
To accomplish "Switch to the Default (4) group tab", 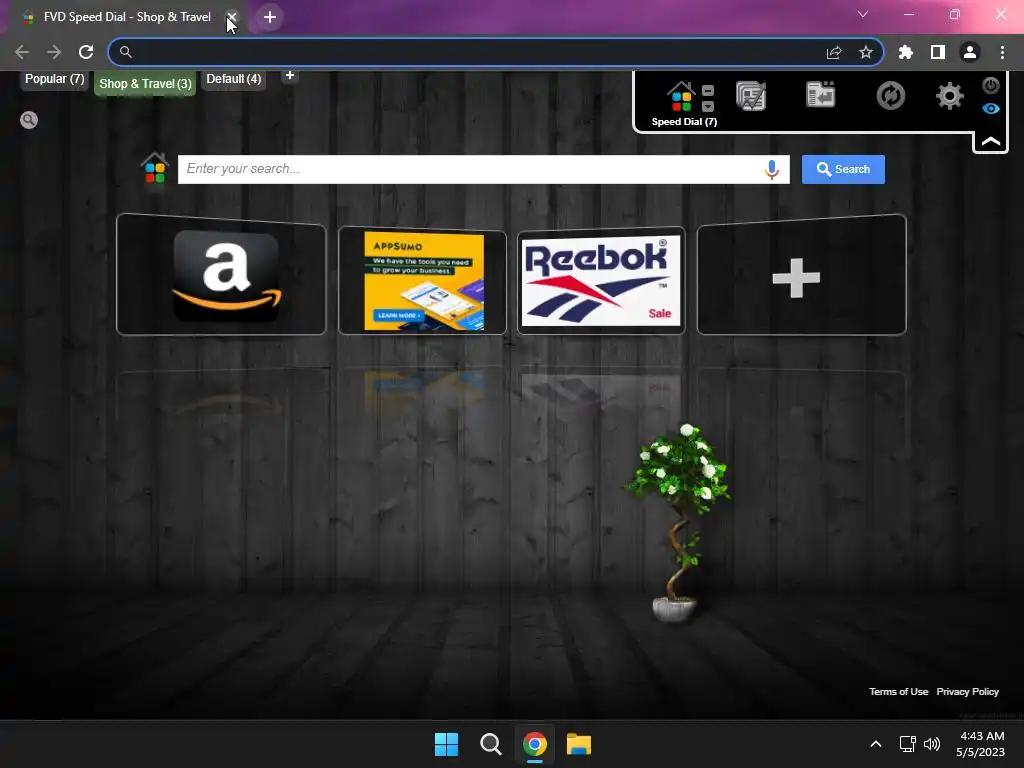I will pyautogui.click(x=234, y=79).
